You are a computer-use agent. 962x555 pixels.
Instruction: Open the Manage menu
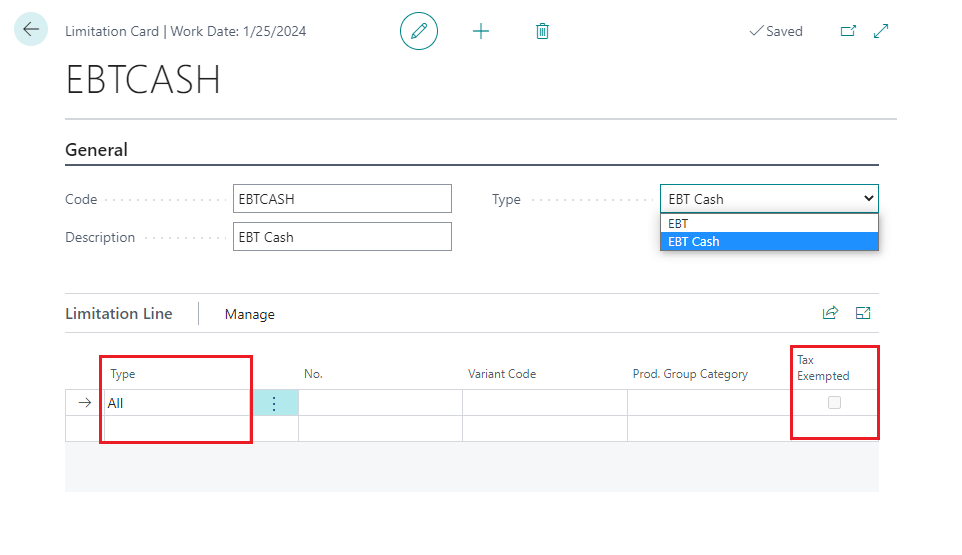(249, 314)
